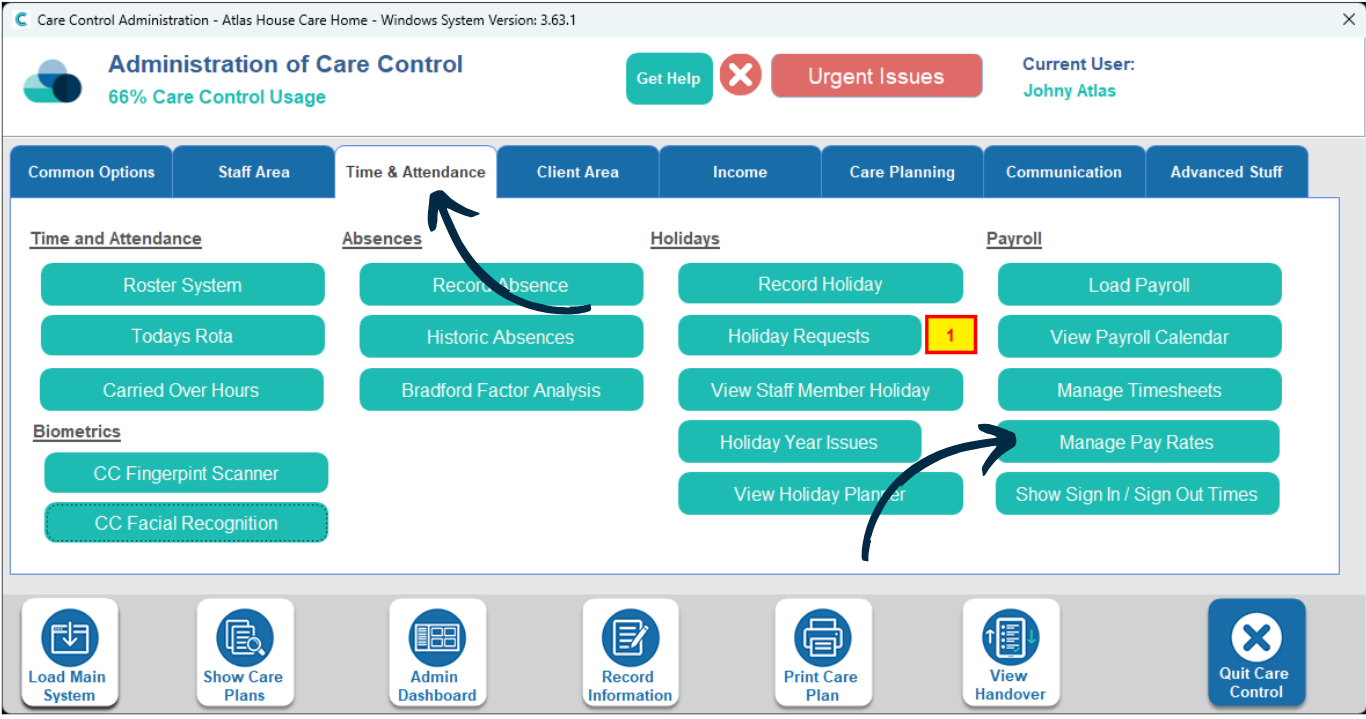Click the Load Main System icon
The width and height of the screenshot is (1366, 719).
click(x=69, y=654)
